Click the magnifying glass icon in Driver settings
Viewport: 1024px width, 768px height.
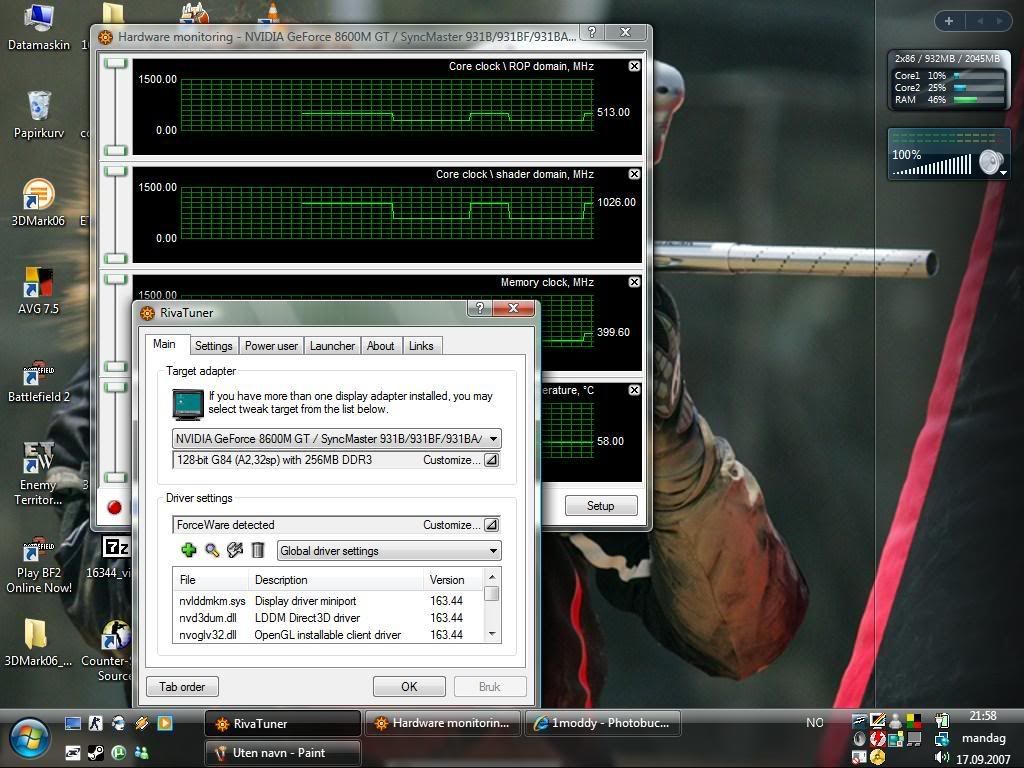tap(212, 551)
